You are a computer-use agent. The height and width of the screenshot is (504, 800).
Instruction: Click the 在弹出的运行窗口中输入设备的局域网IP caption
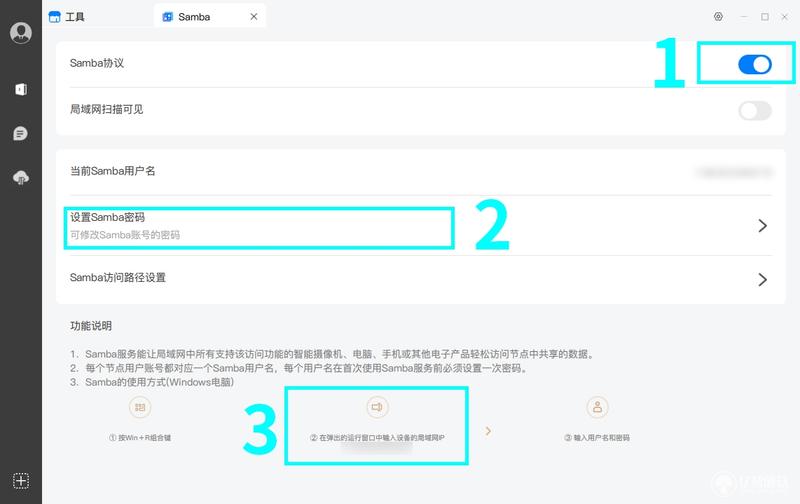coord(377,438)
